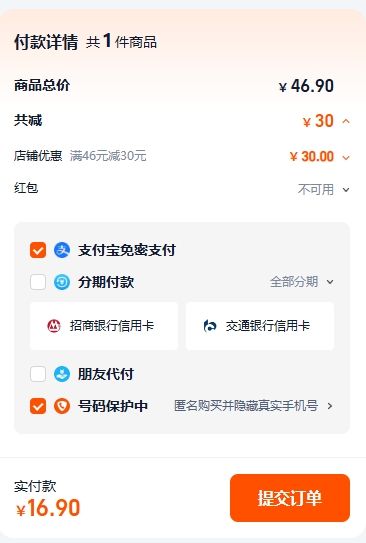Click the 满46元减30元 discount text
This screenshot has height=543, width=366.
(x=108, y=156)
